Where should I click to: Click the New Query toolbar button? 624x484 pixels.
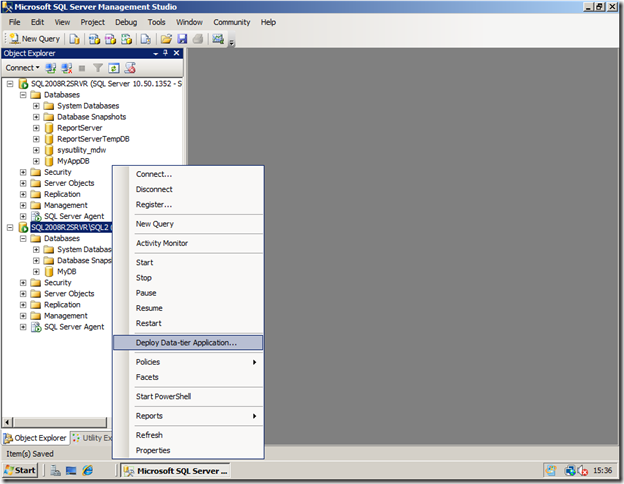[x=35, y=39]
